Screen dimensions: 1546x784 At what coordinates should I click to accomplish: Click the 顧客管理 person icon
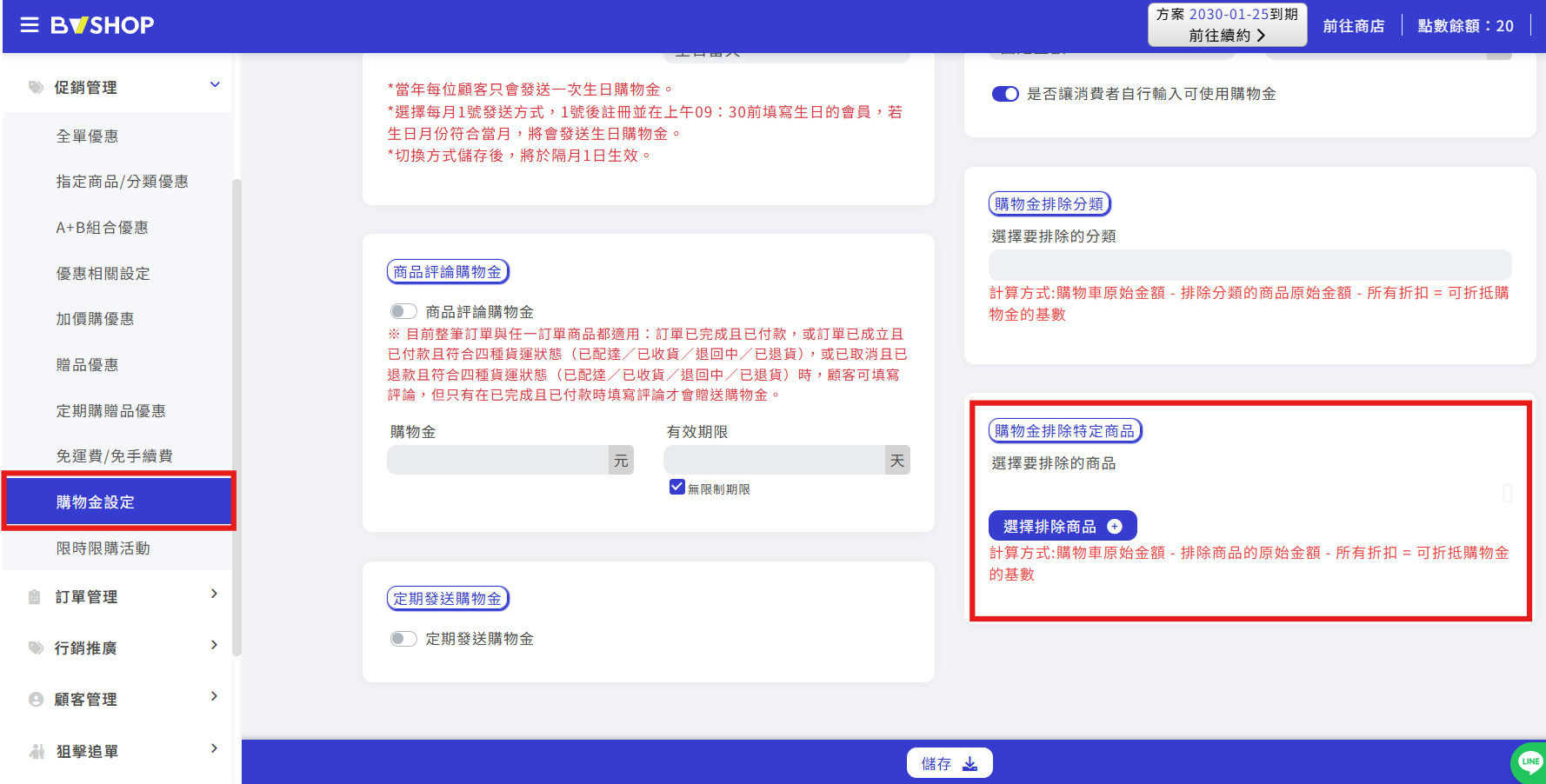tap(36, 699)
